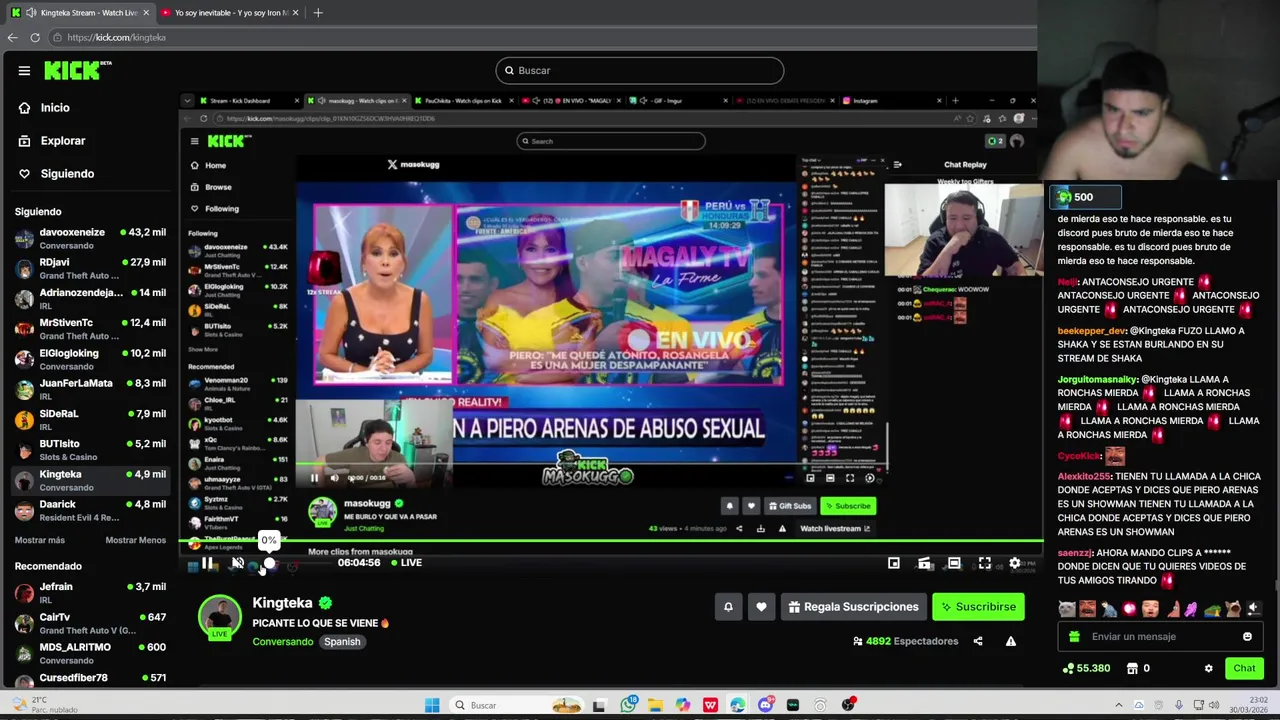Open WhatsApp from the taskbar
The height and width of the screenshot is (720, 1280).
(628, 705)
